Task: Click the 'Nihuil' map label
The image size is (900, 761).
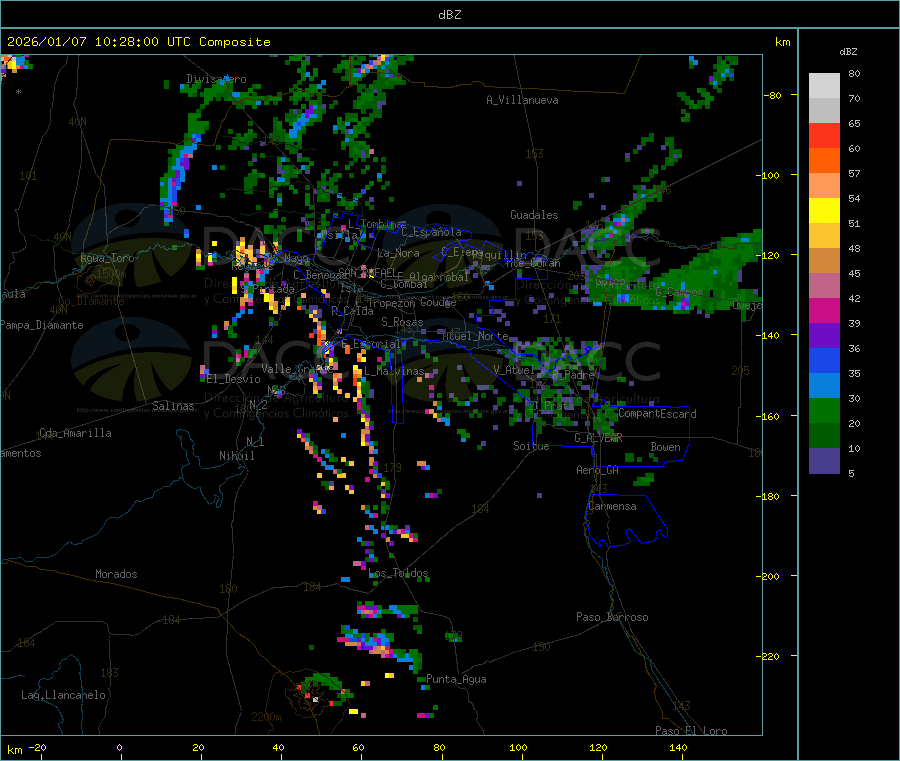Action: (x=236, y=456)
